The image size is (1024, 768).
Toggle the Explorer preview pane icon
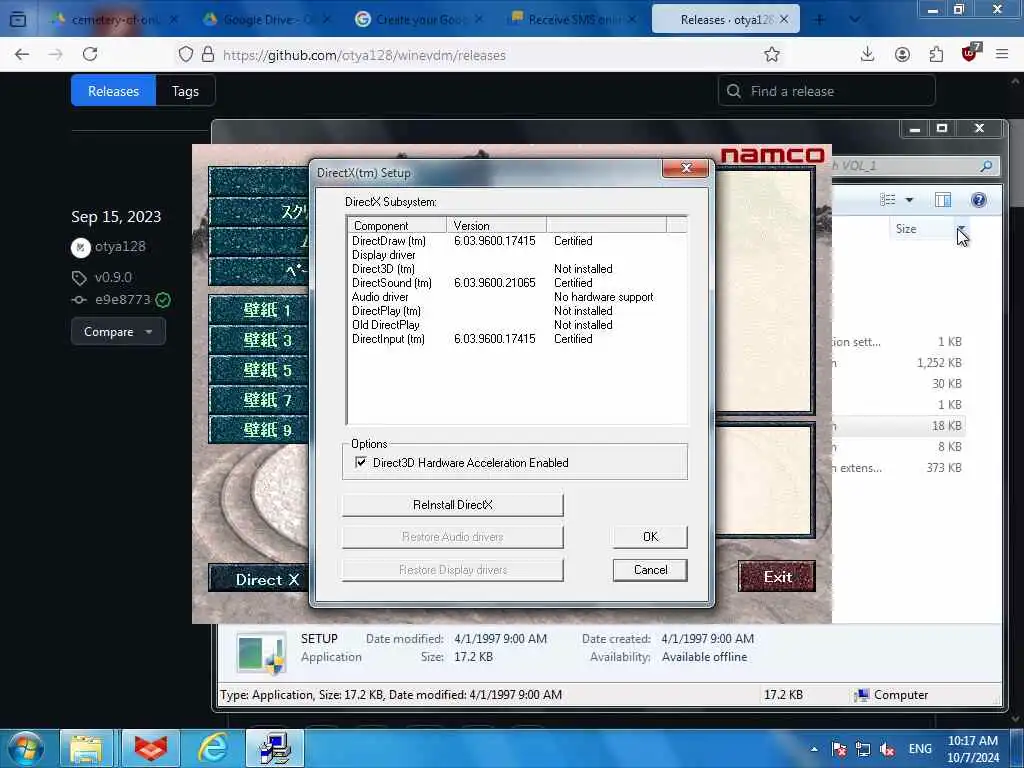click(943, 200)
